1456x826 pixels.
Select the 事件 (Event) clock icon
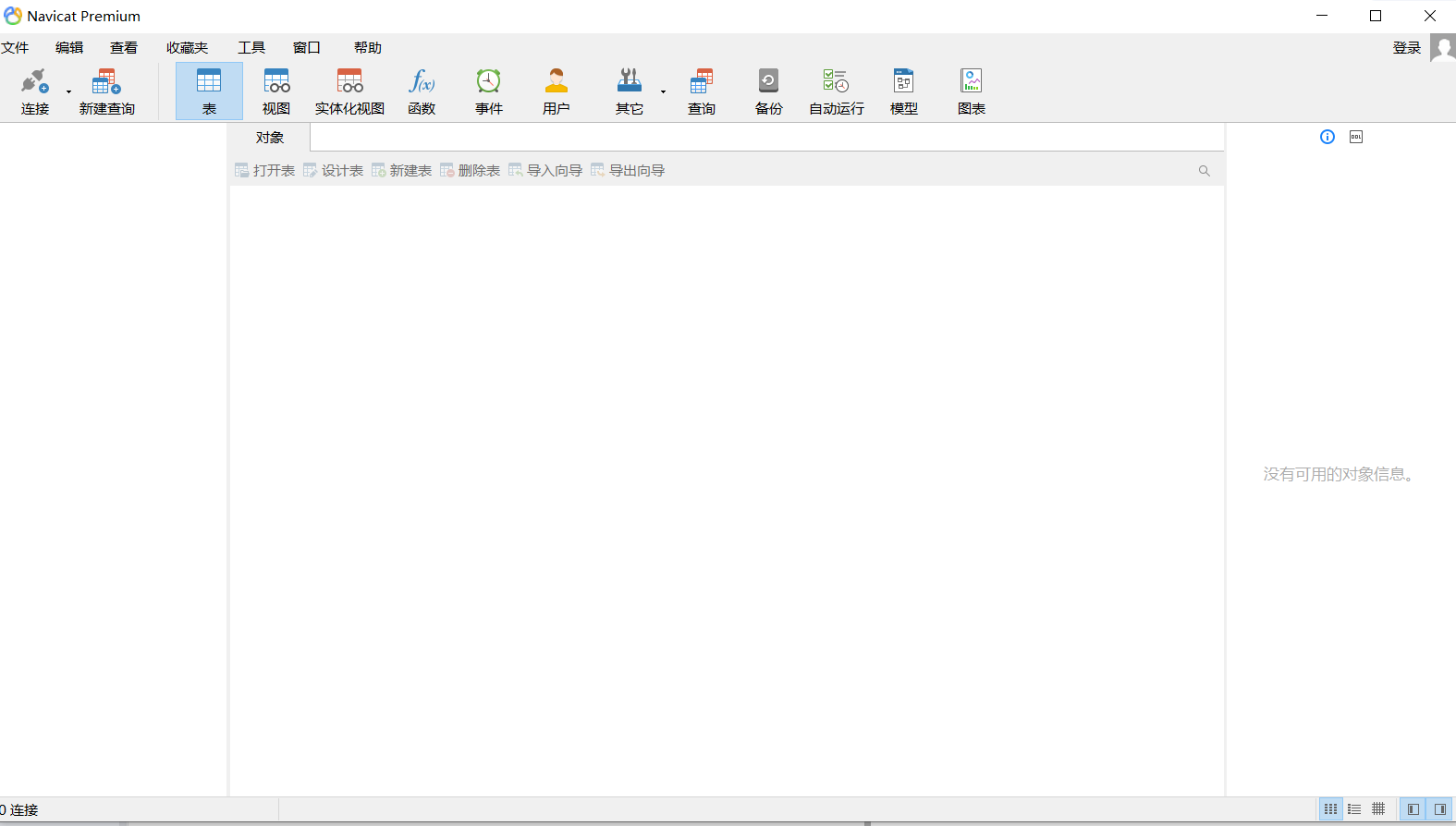point(489,91)
